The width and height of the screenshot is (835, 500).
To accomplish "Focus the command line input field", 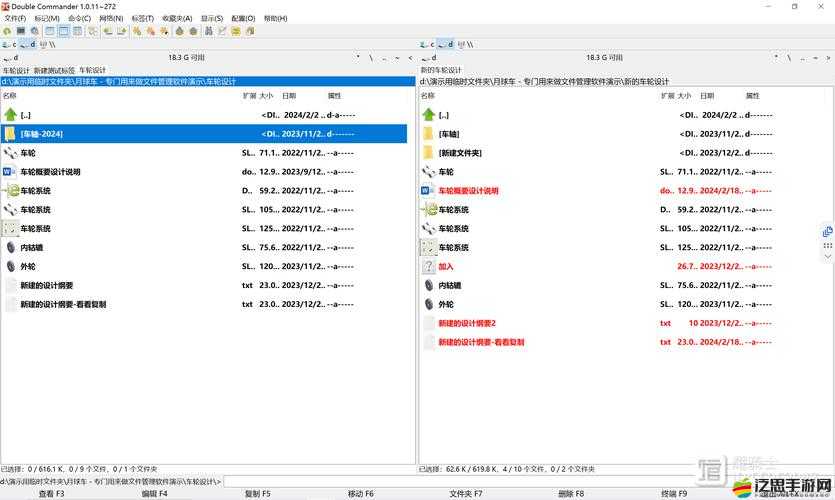I will (527, 482).
